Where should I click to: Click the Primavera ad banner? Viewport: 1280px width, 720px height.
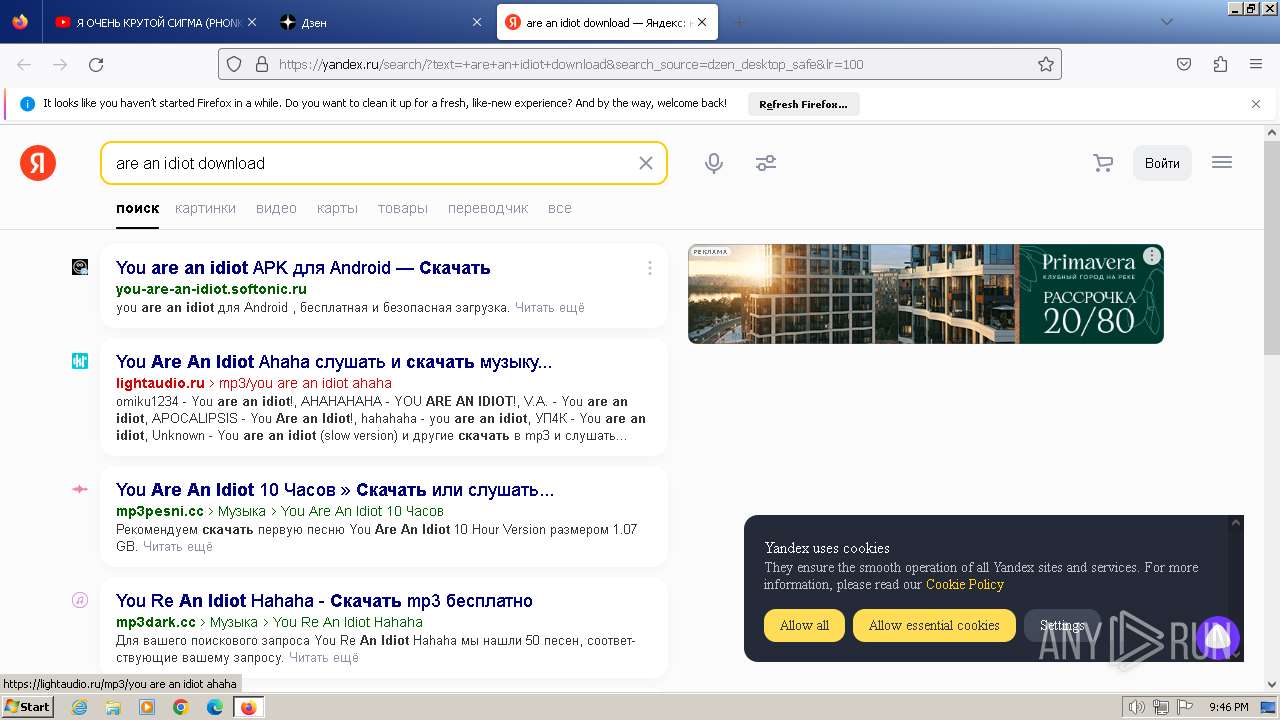click(x=926, y=294)
